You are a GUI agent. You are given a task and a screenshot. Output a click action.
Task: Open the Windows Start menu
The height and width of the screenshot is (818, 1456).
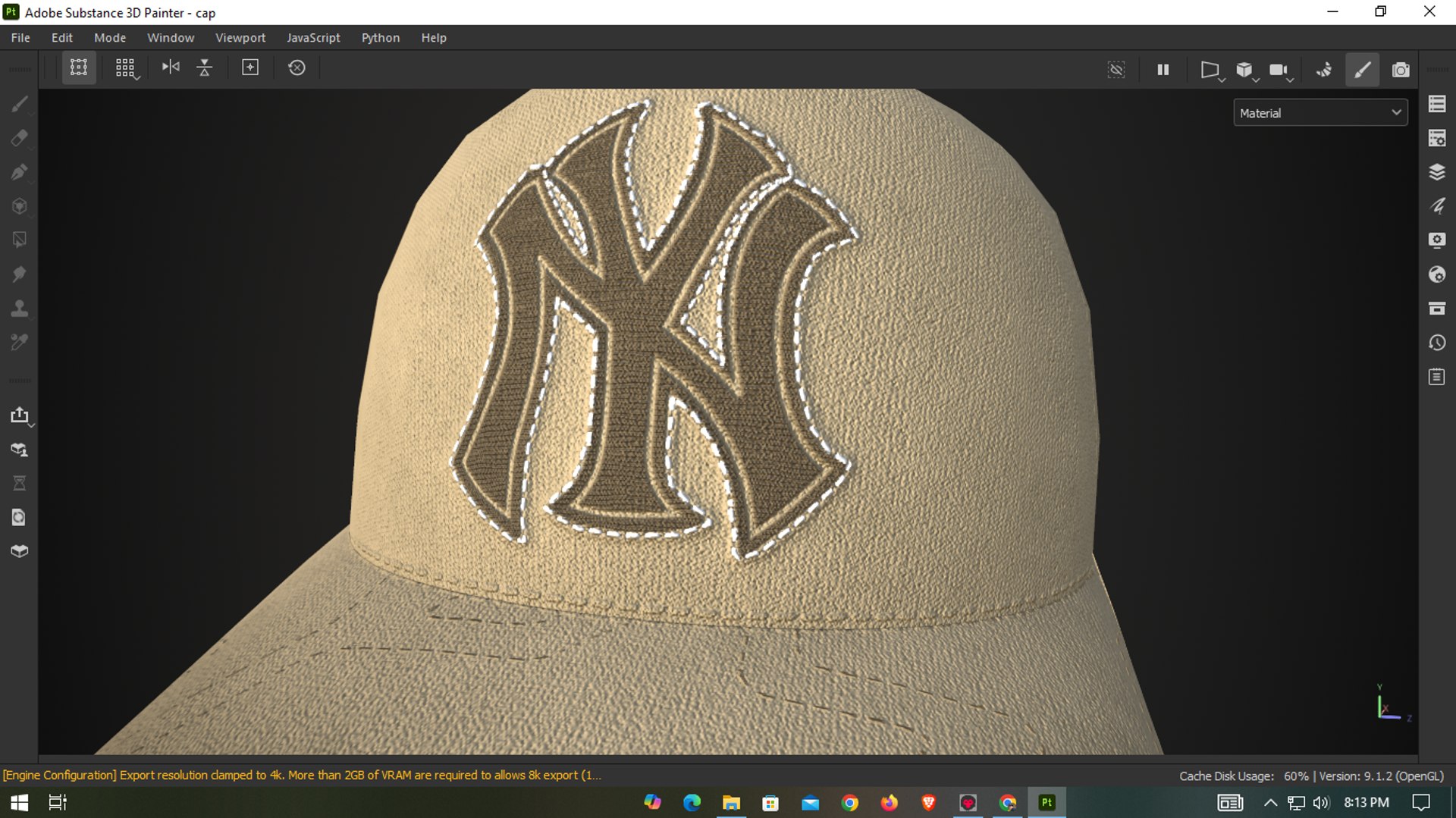(19, 802)
